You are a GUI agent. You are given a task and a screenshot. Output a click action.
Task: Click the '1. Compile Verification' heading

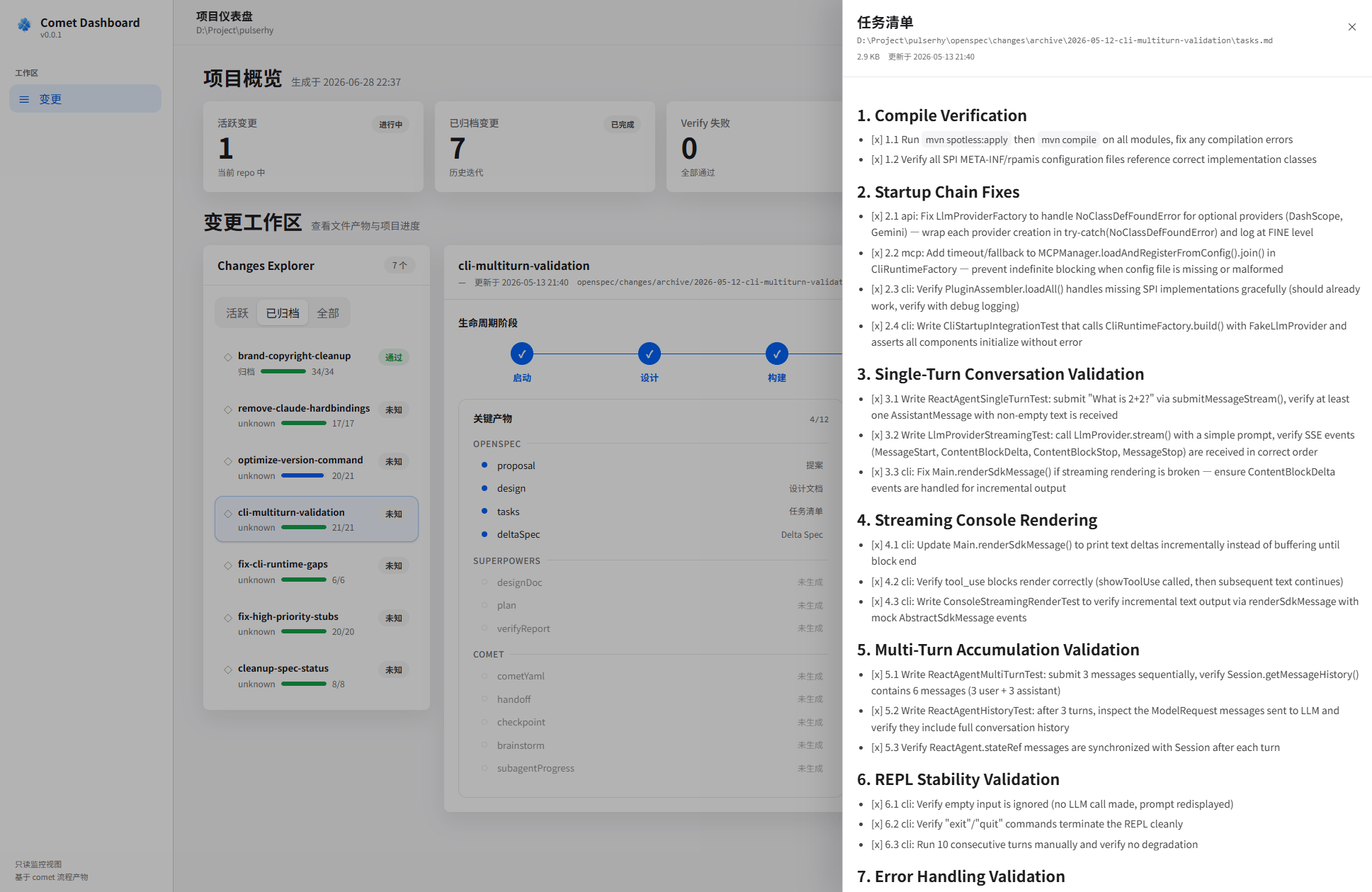pos(941,115)
